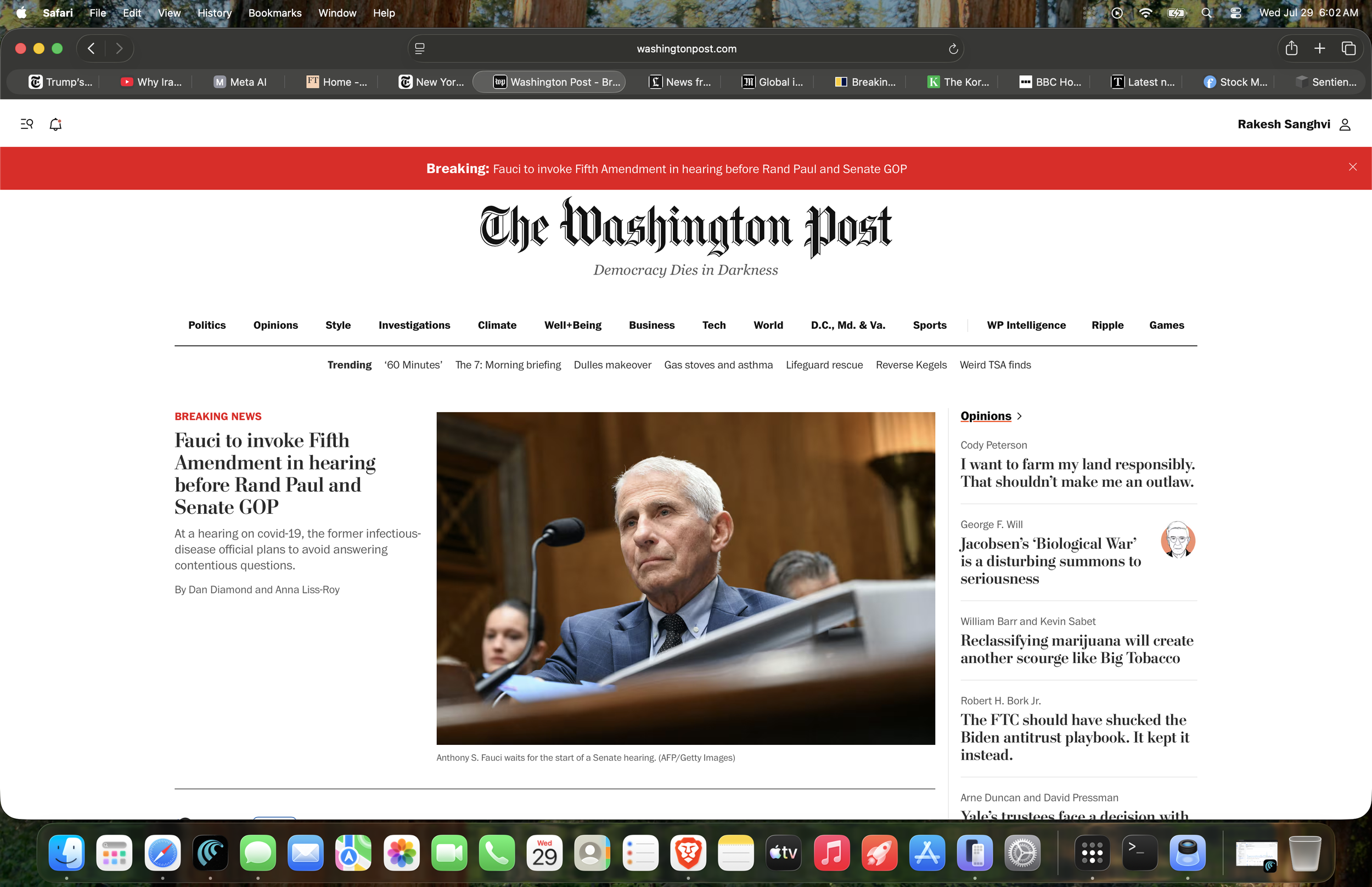
Task: Open trending topic Weird TSA finds
Action: tap(995, 364)
